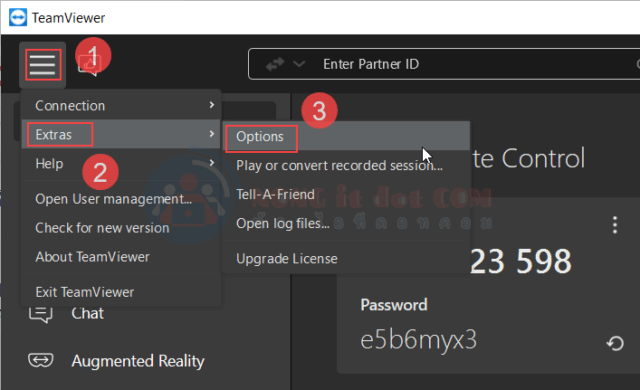Refresh the random password
Image resolution: width=640 pixels, height=390 pixels.
click(x=615, y=343)
